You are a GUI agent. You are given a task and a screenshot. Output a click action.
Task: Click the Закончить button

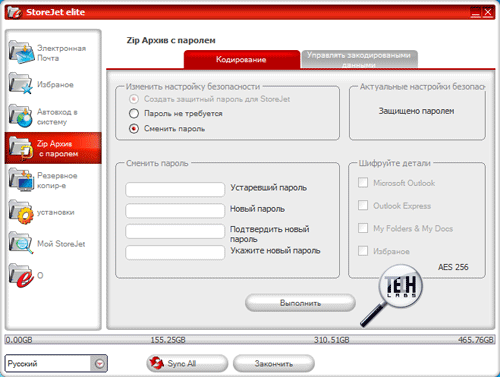(274, 364)
